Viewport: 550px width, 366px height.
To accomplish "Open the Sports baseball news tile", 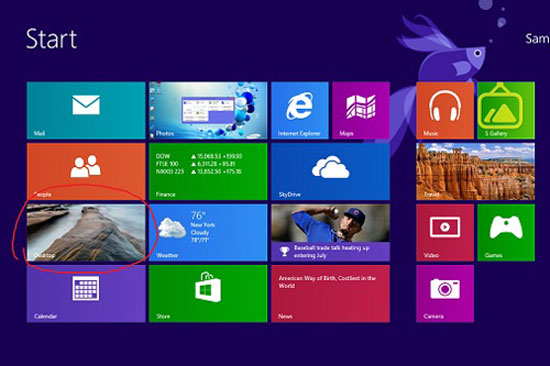I will point(330,233).
